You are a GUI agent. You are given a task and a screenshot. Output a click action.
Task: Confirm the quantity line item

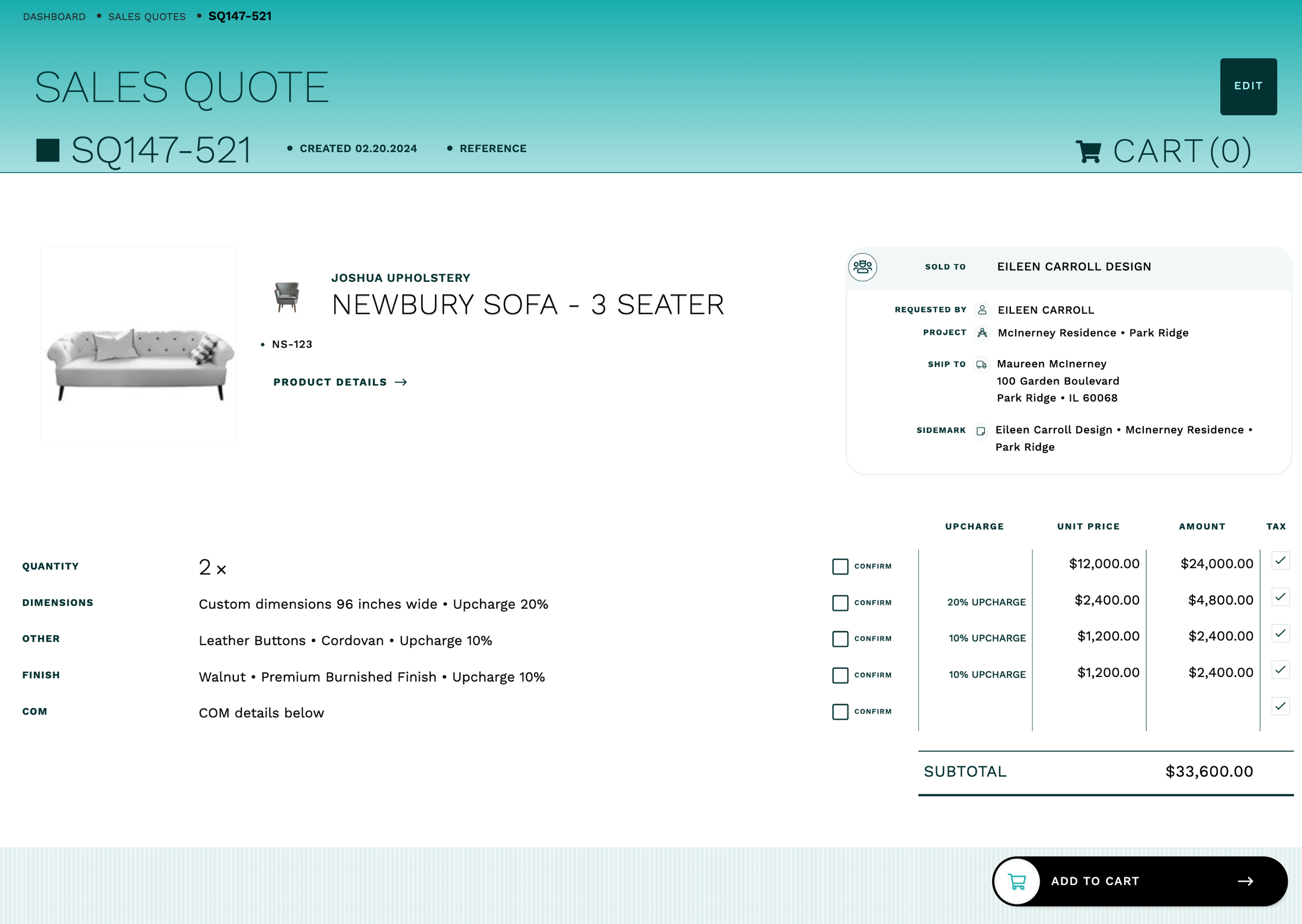840,567
